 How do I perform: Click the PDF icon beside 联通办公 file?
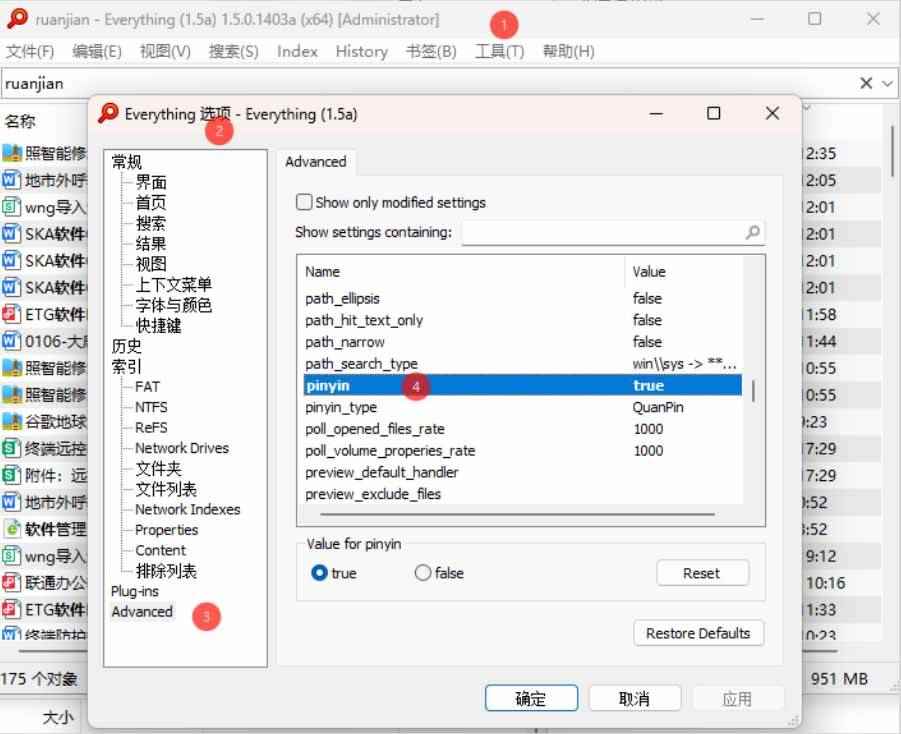11,583
